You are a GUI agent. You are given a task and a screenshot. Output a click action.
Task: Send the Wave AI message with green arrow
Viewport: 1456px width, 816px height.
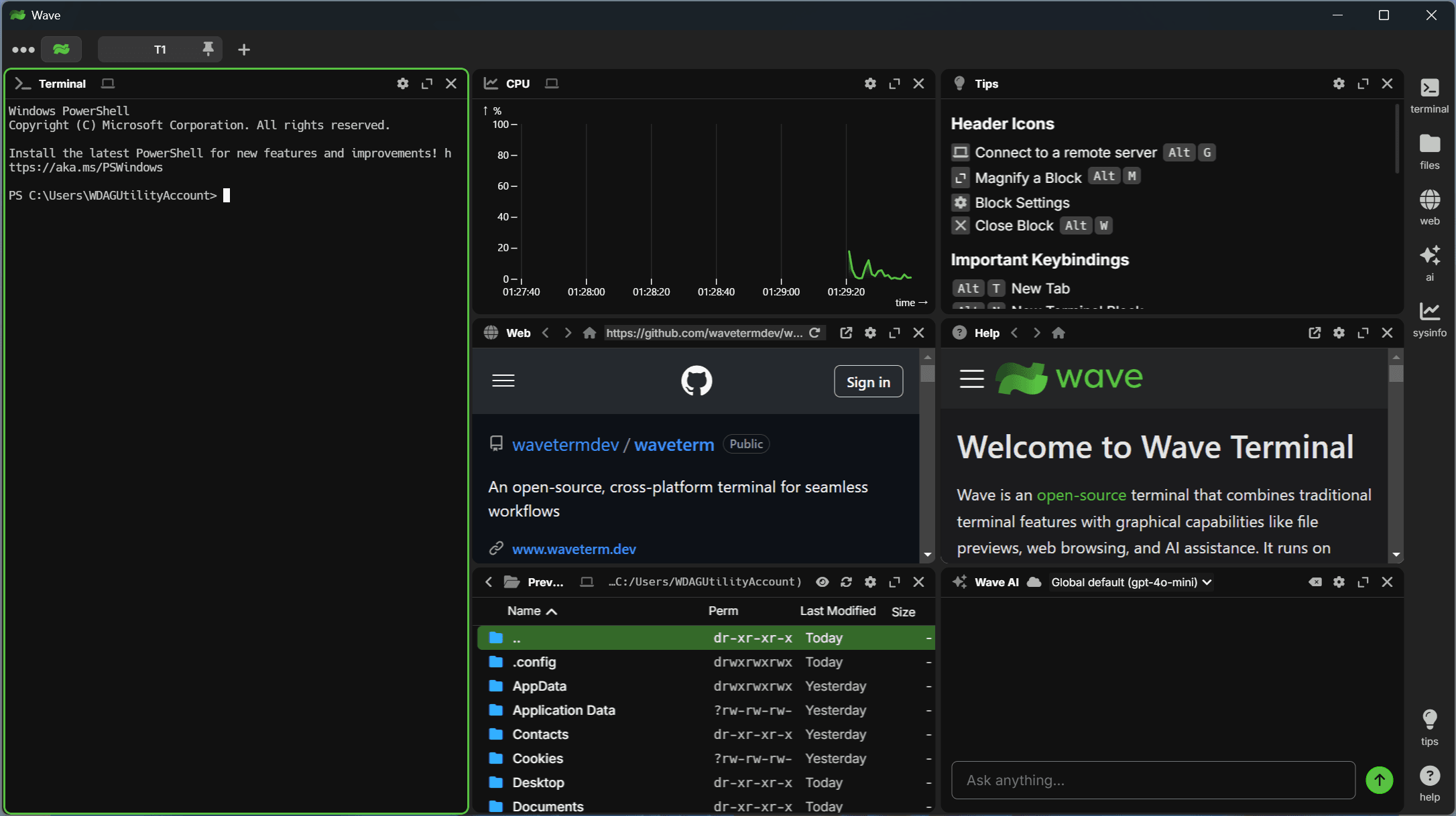coord(1379,780)
